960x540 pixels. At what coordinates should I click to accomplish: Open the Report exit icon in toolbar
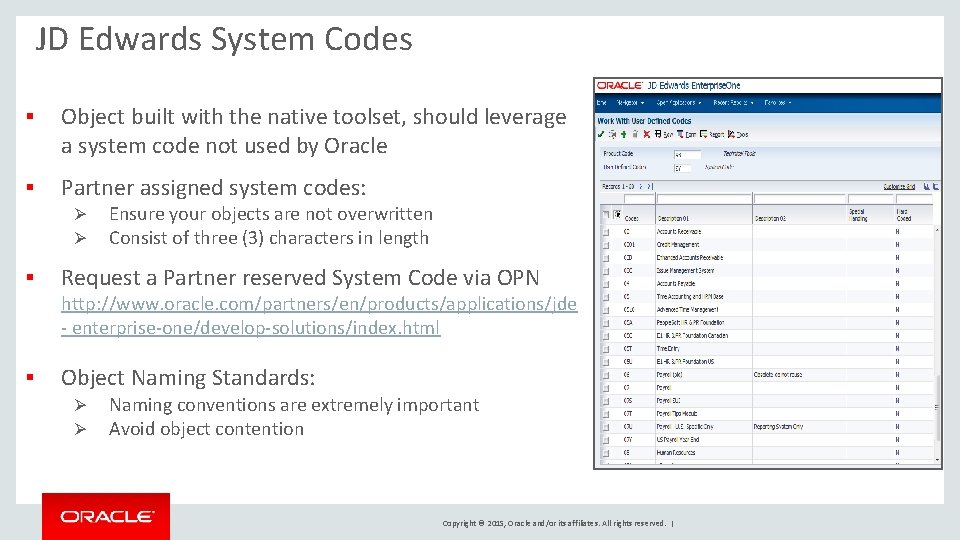pyautogui.click(x=703, y=134)
